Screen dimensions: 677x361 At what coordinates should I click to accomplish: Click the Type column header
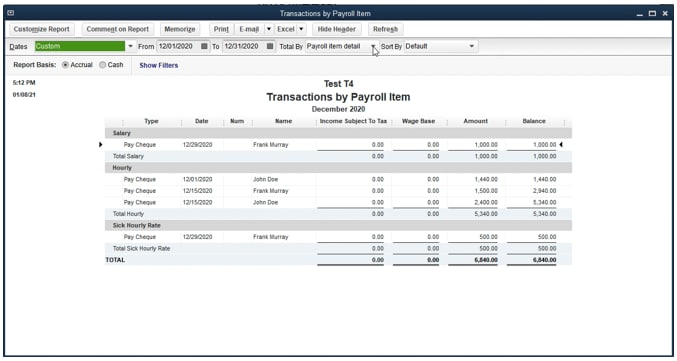point(151,121)
